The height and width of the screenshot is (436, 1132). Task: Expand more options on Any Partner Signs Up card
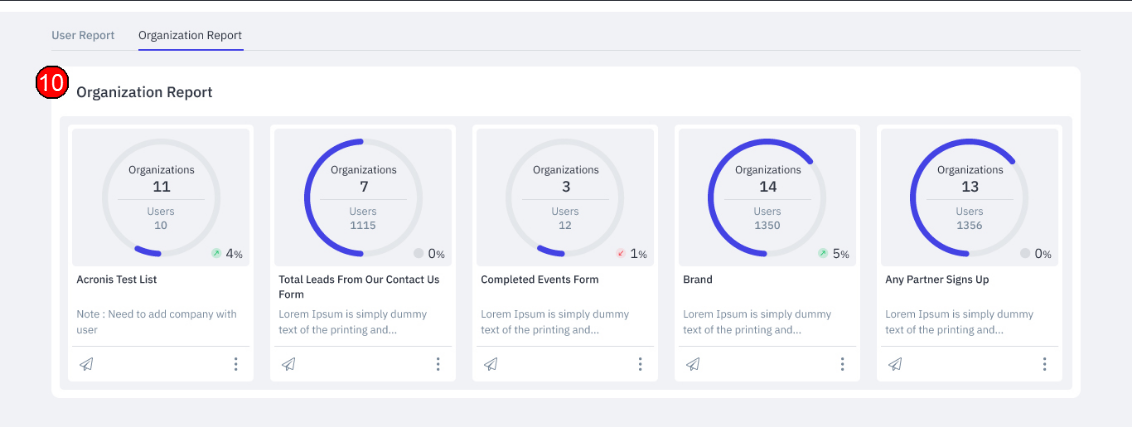[x=1044, y=364]
